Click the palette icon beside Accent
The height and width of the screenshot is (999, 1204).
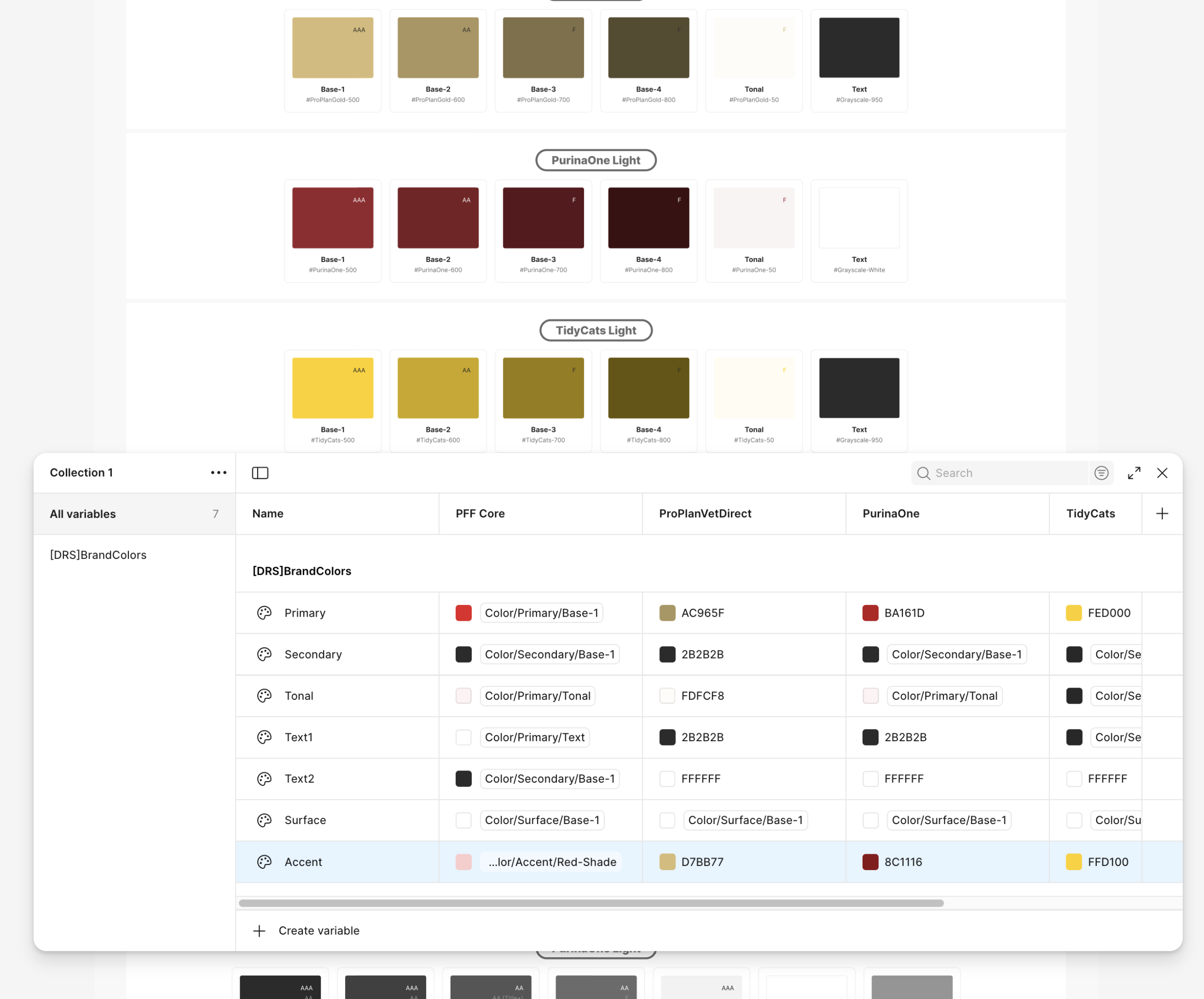click(x=264, y=862)
